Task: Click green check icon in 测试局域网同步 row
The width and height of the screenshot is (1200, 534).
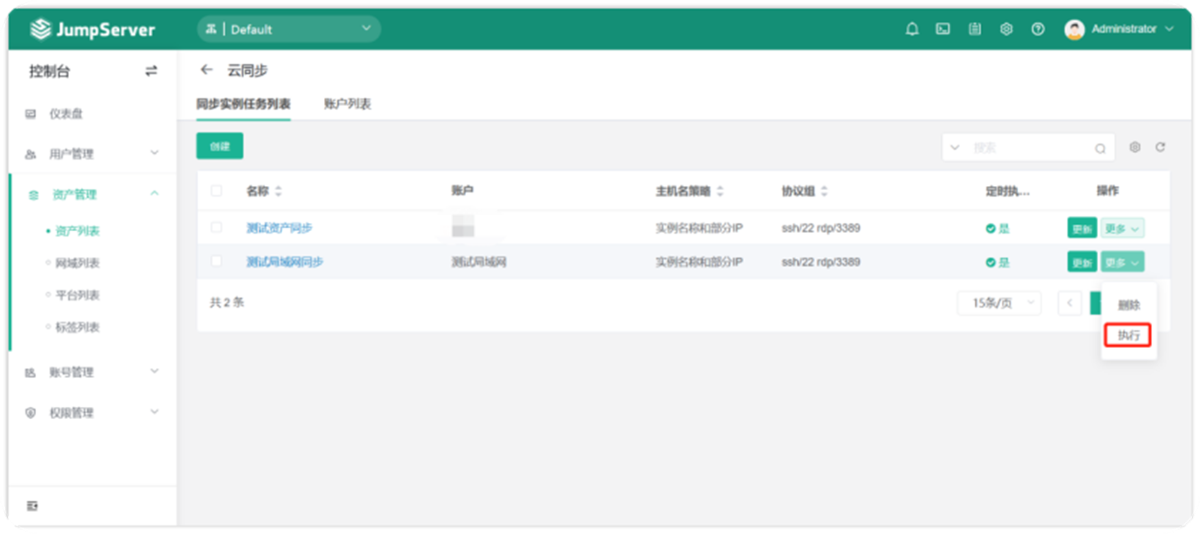Action: click(990, 262)
